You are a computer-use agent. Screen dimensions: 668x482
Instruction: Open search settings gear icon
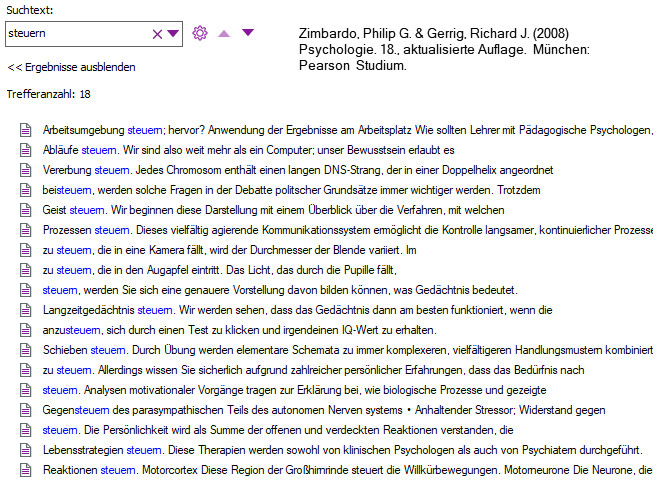pyautogui.click(x=200, y=33)
